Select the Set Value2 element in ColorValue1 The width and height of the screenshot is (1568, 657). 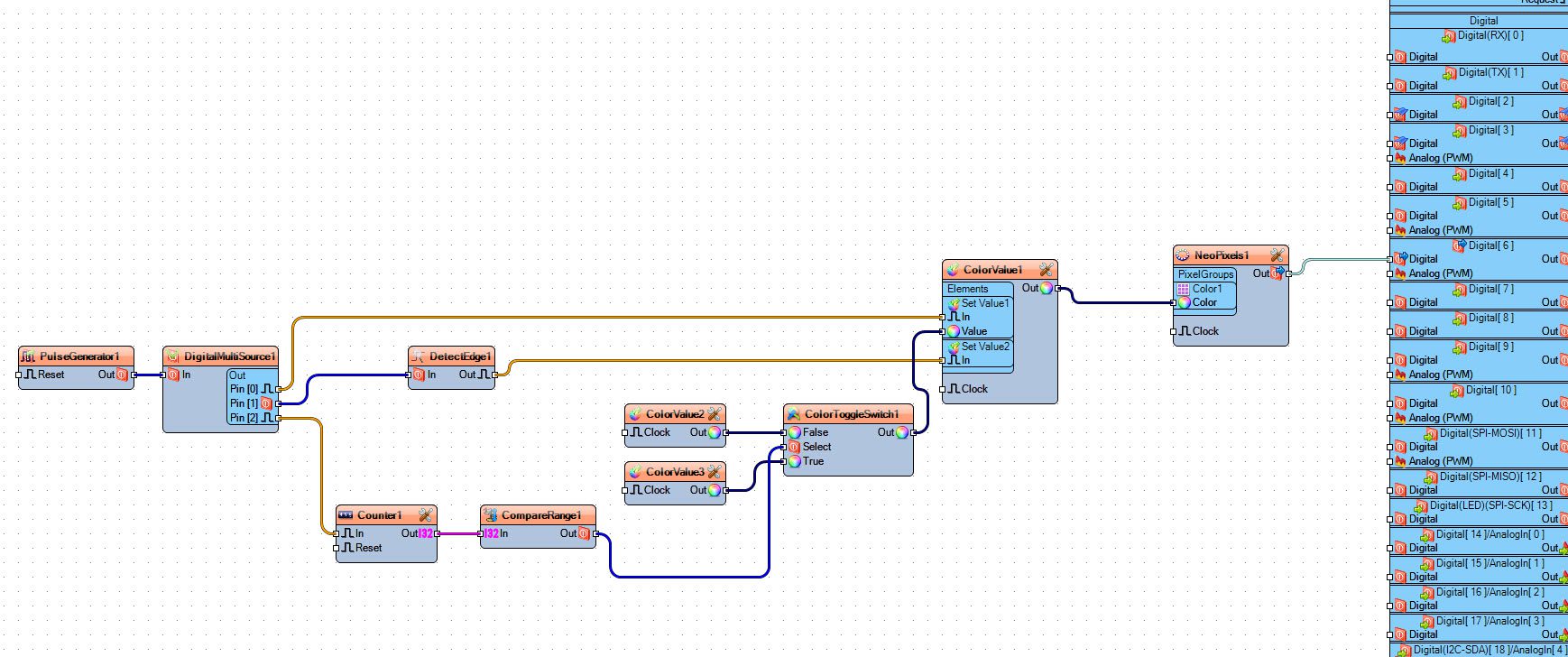978,347
